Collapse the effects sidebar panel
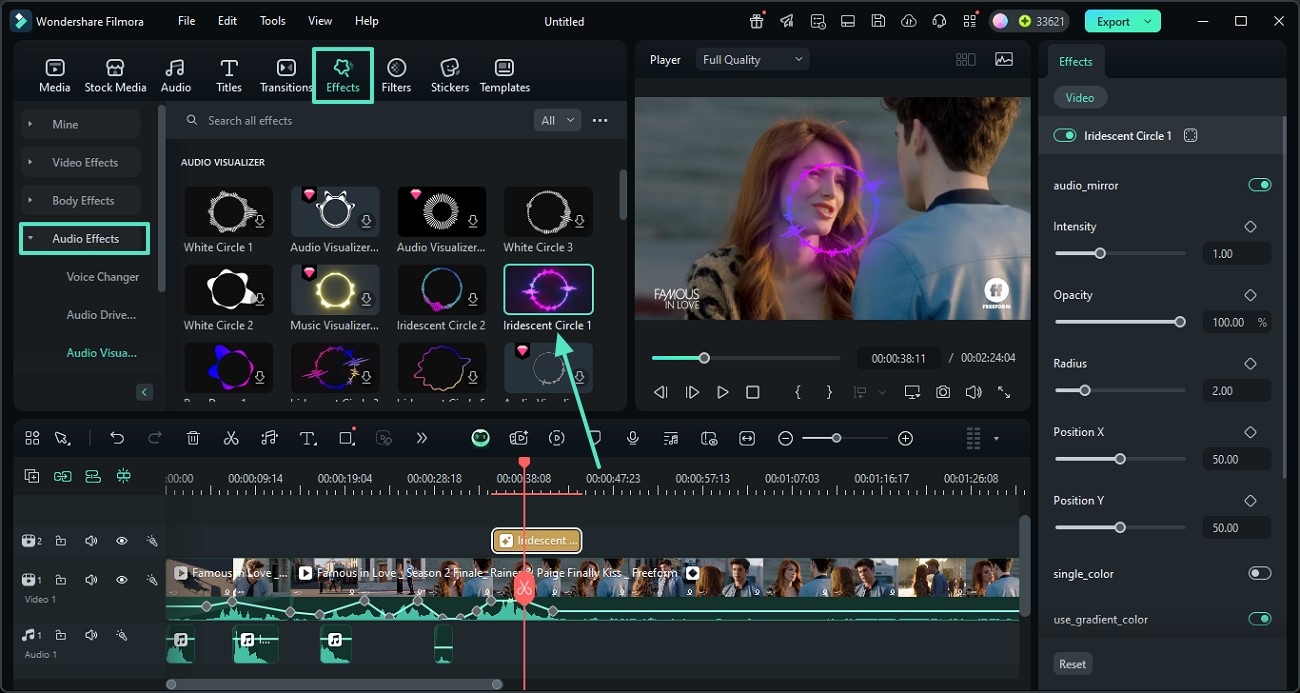The height and width of the screenshot is (693, 1300). click(x=144, y=392)
